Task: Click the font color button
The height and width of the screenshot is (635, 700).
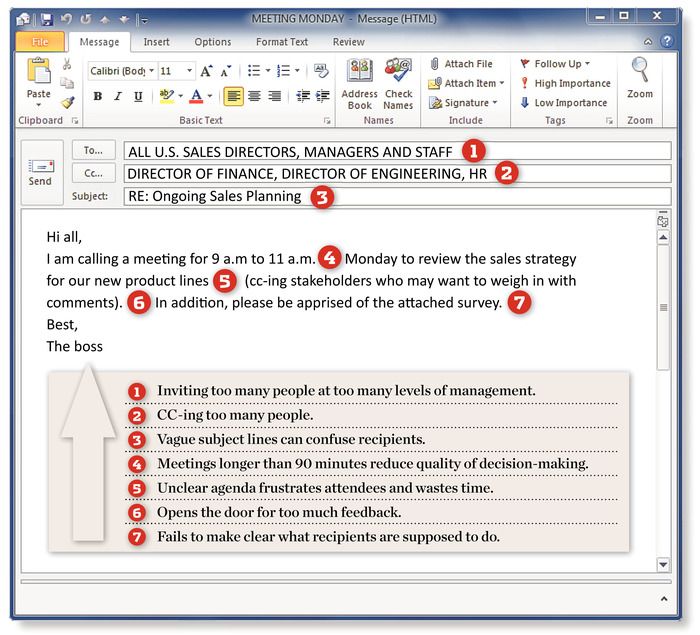Action: (x=196, y=96)
